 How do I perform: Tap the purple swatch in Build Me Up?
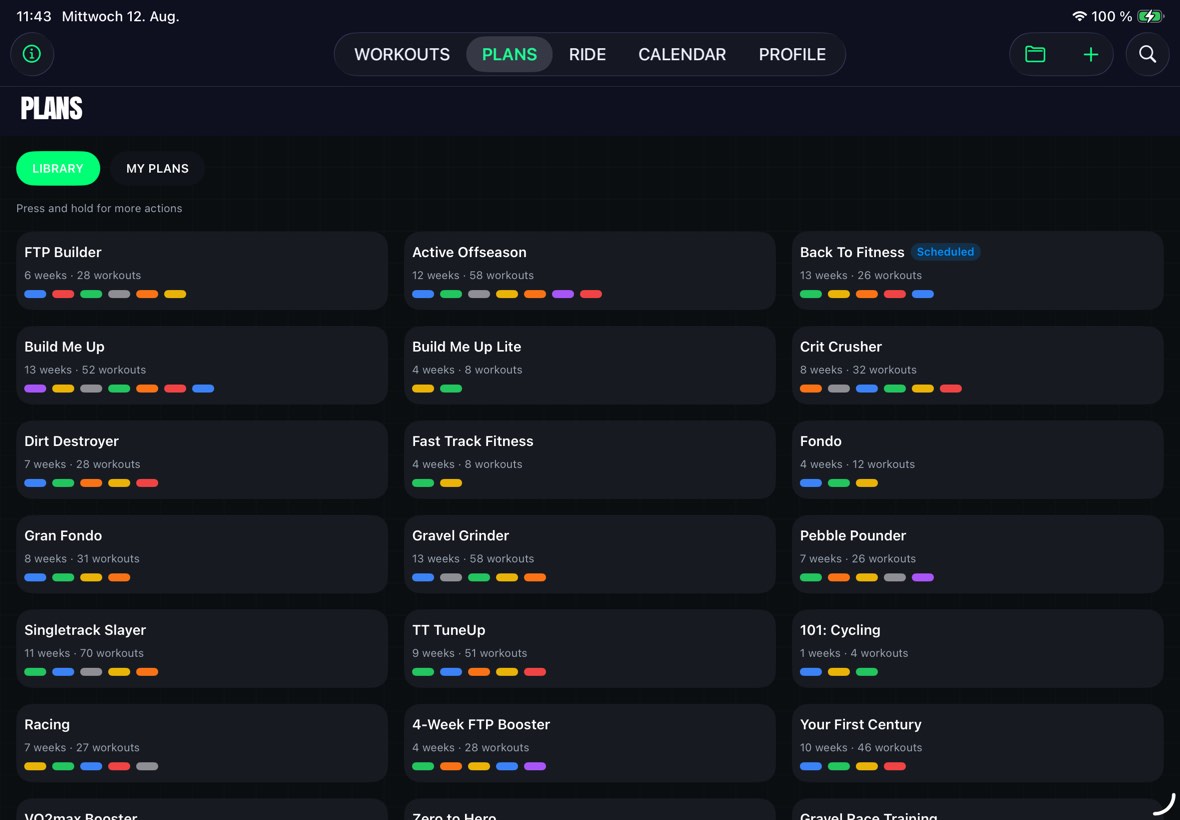coord(35,389)
